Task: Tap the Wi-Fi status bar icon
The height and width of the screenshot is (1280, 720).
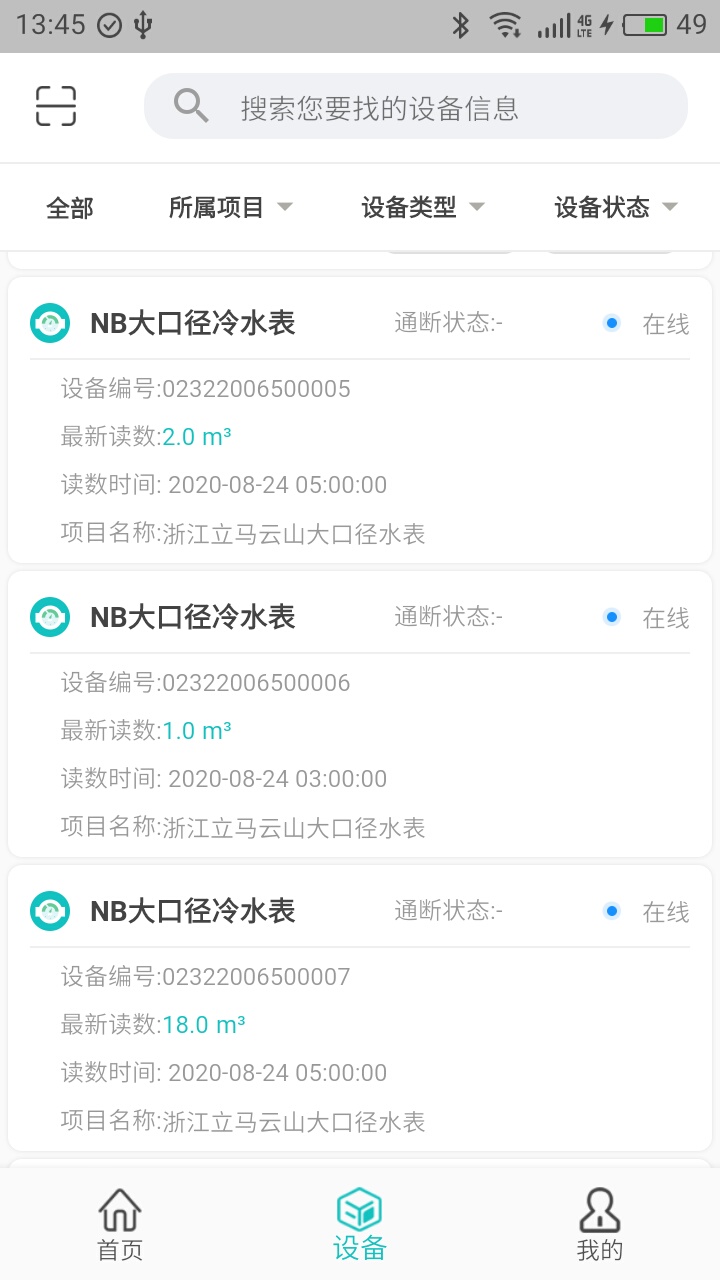Action: tap(505, 25)
